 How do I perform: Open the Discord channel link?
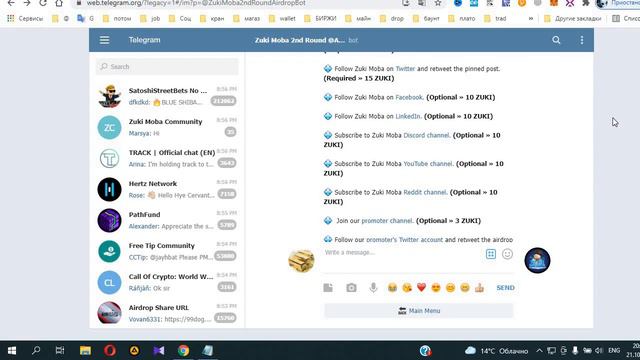tap(427, 135)
